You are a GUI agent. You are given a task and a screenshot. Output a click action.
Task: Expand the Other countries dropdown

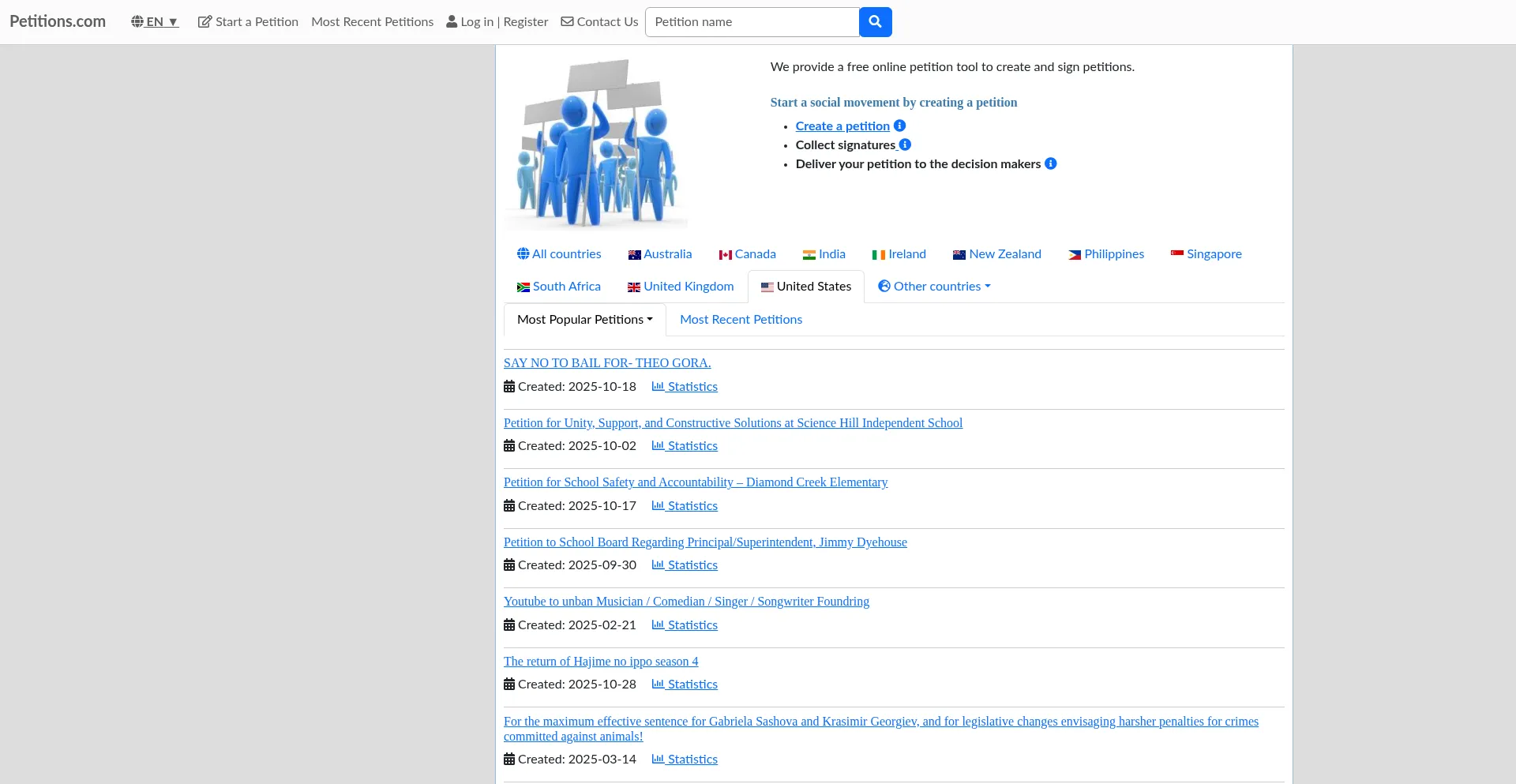(x=934, y=287)
